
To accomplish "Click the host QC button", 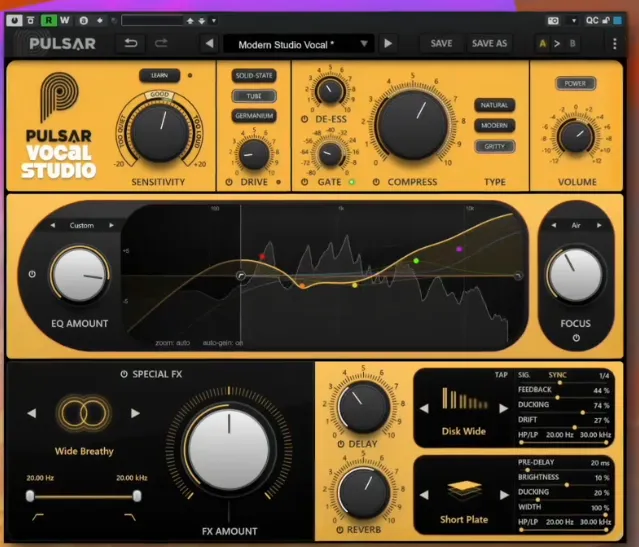I will click(x=592, y=20).
